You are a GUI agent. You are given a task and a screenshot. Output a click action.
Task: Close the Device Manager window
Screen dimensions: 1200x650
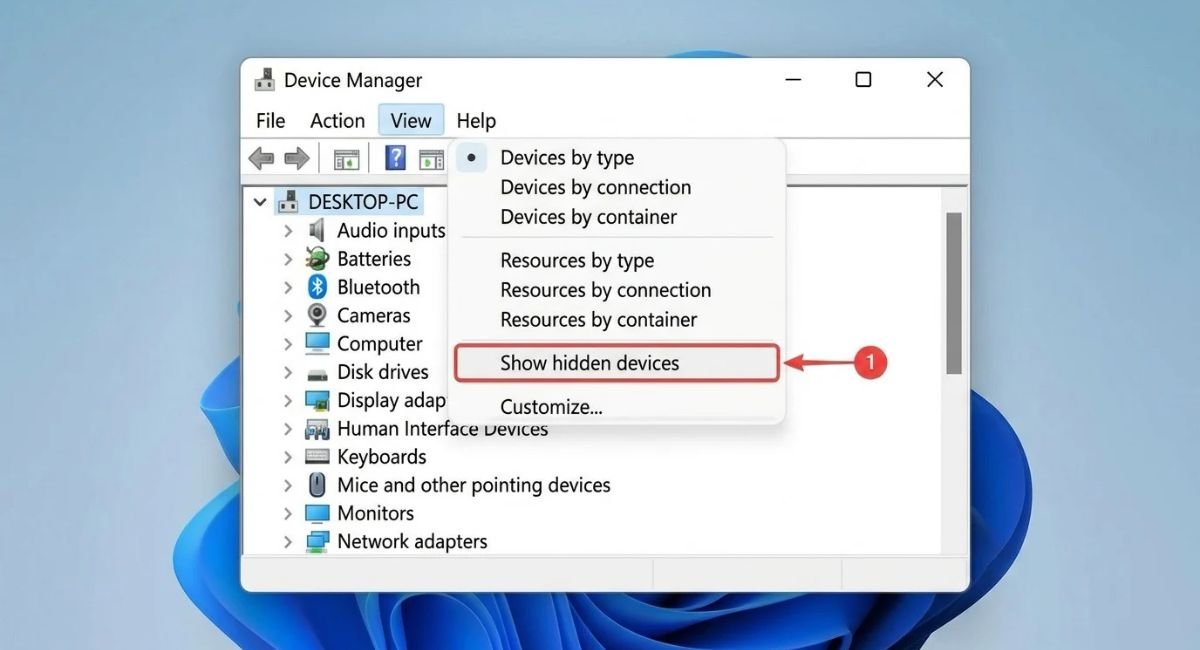935,80
